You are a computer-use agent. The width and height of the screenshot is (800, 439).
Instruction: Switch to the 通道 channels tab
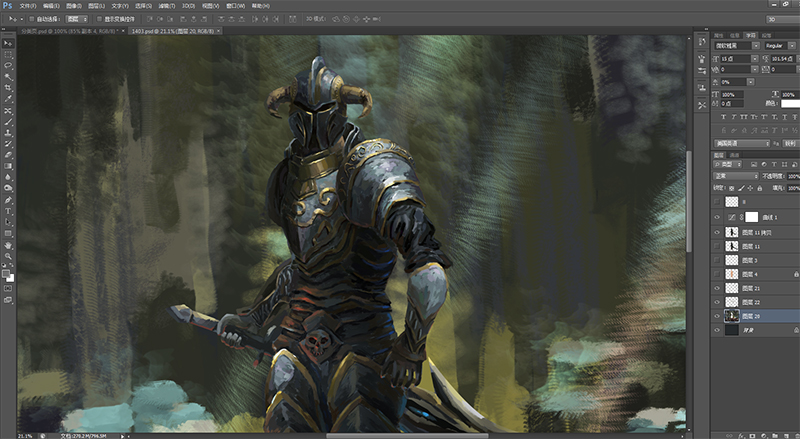(734, 155)
